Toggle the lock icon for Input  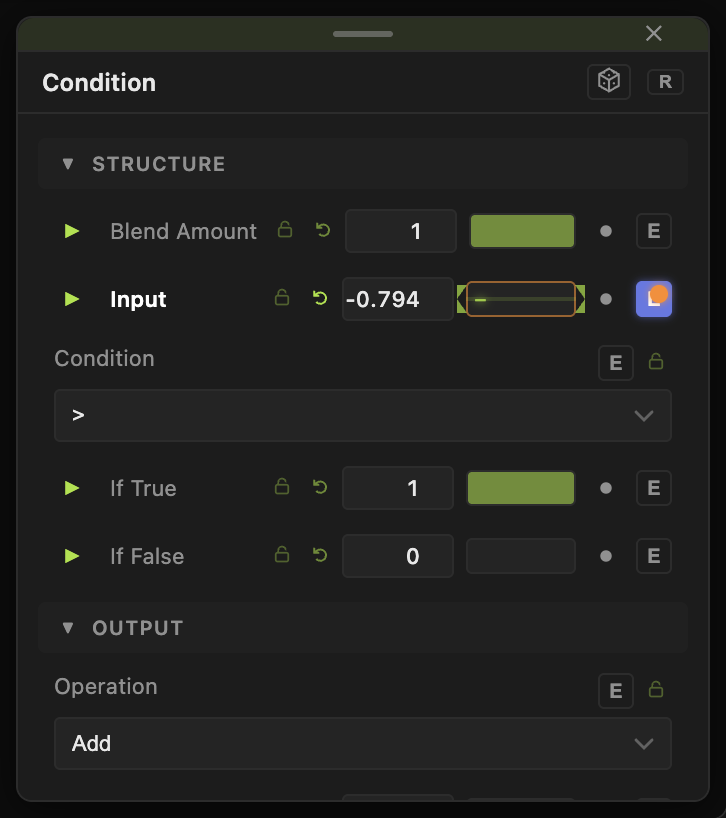282,298
